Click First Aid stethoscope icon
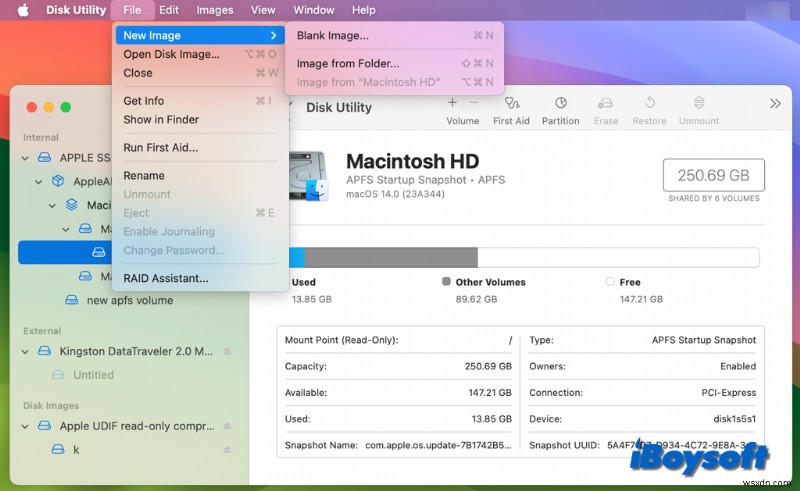This screenshot has width=800, height=491. point(511,103)
